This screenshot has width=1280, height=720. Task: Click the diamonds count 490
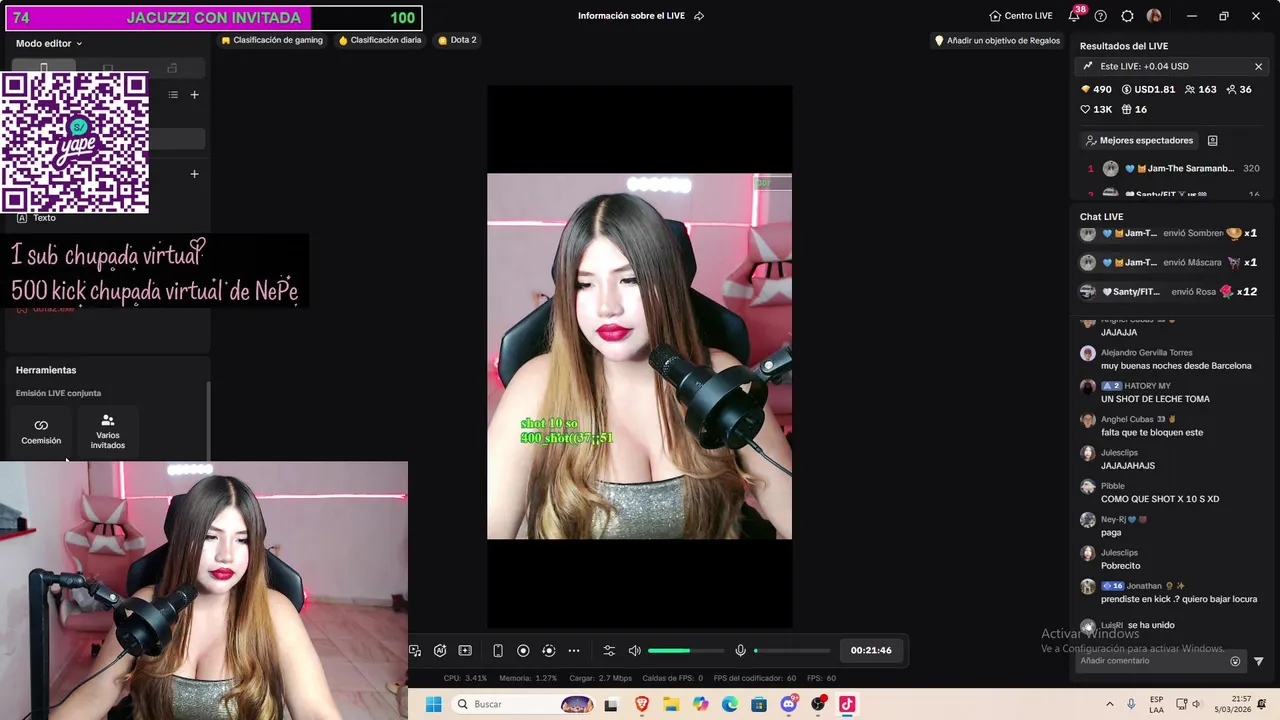coord(1096,89)
